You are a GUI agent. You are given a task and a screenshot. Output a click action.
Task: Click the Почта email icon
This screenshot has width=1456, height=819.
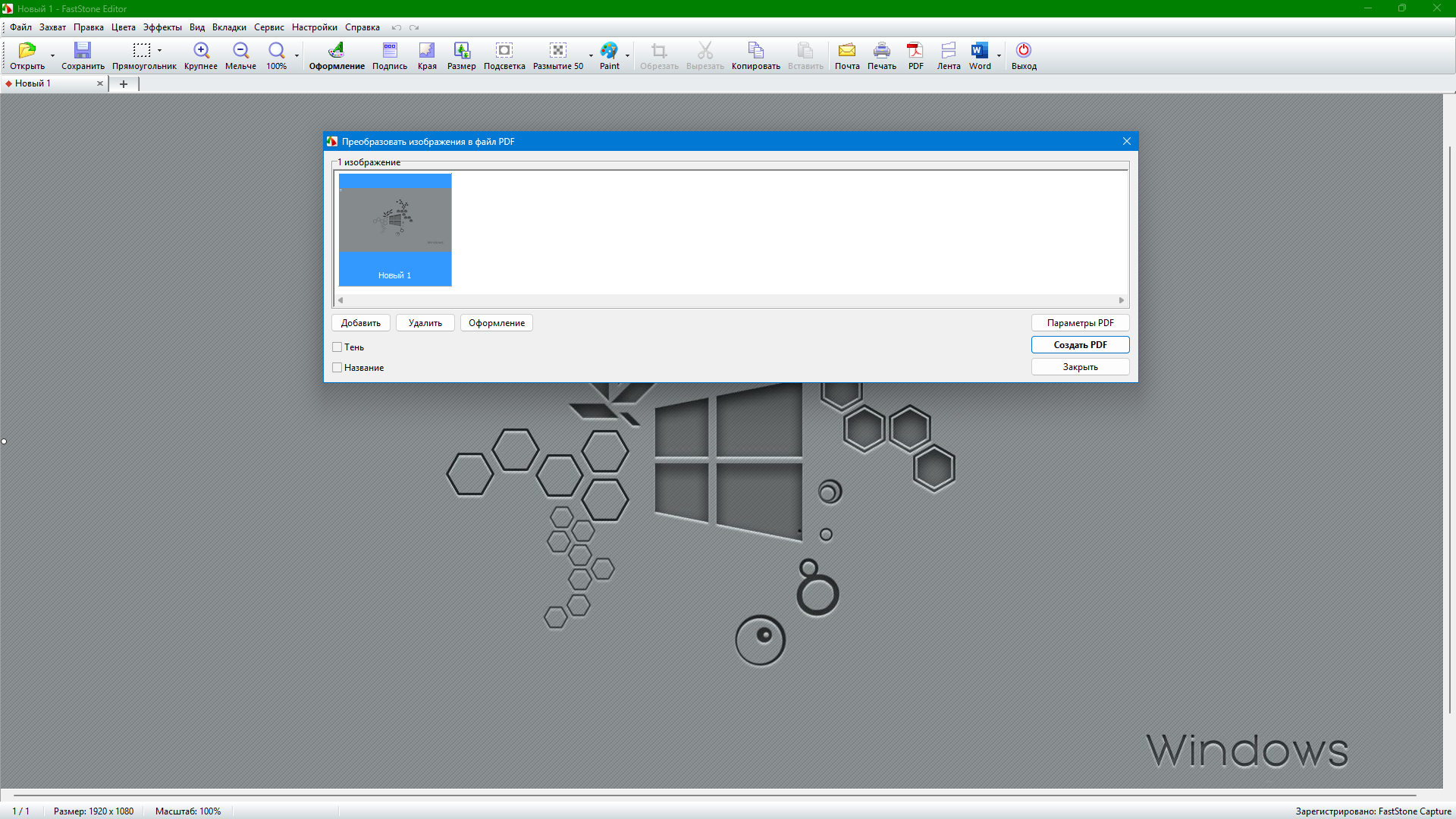pos(847,51)
